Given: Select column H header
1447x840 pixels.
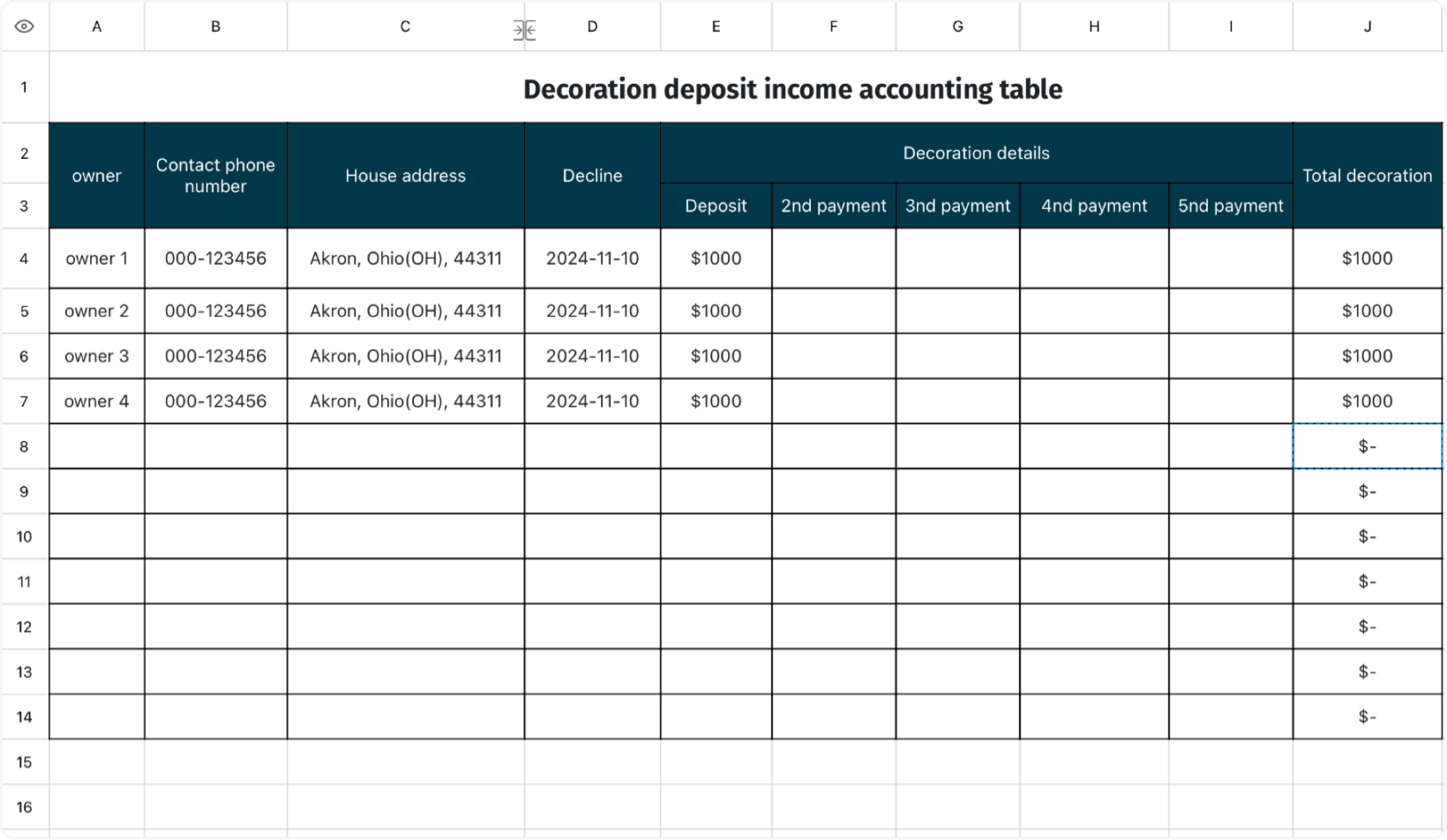Looking at the screenshot, I should click(x=1094, y=26).
